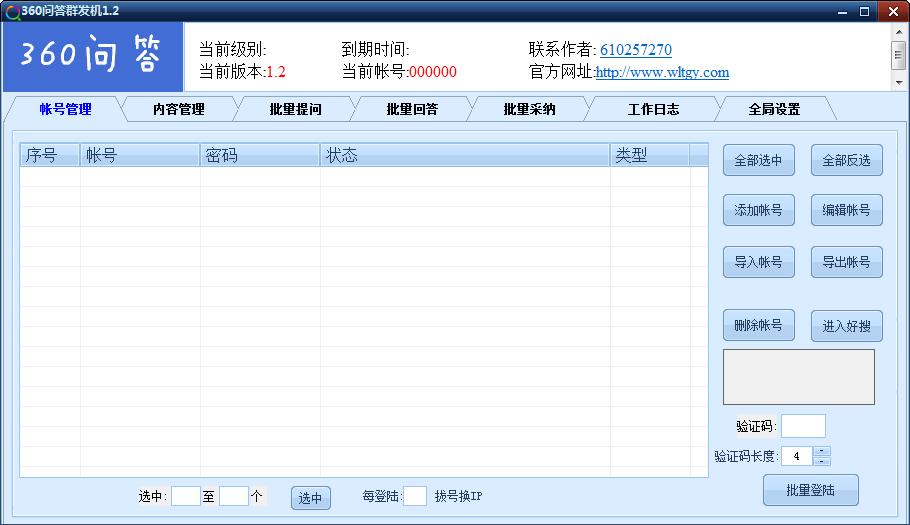Click the 全部选中 button

click(759, 160)
